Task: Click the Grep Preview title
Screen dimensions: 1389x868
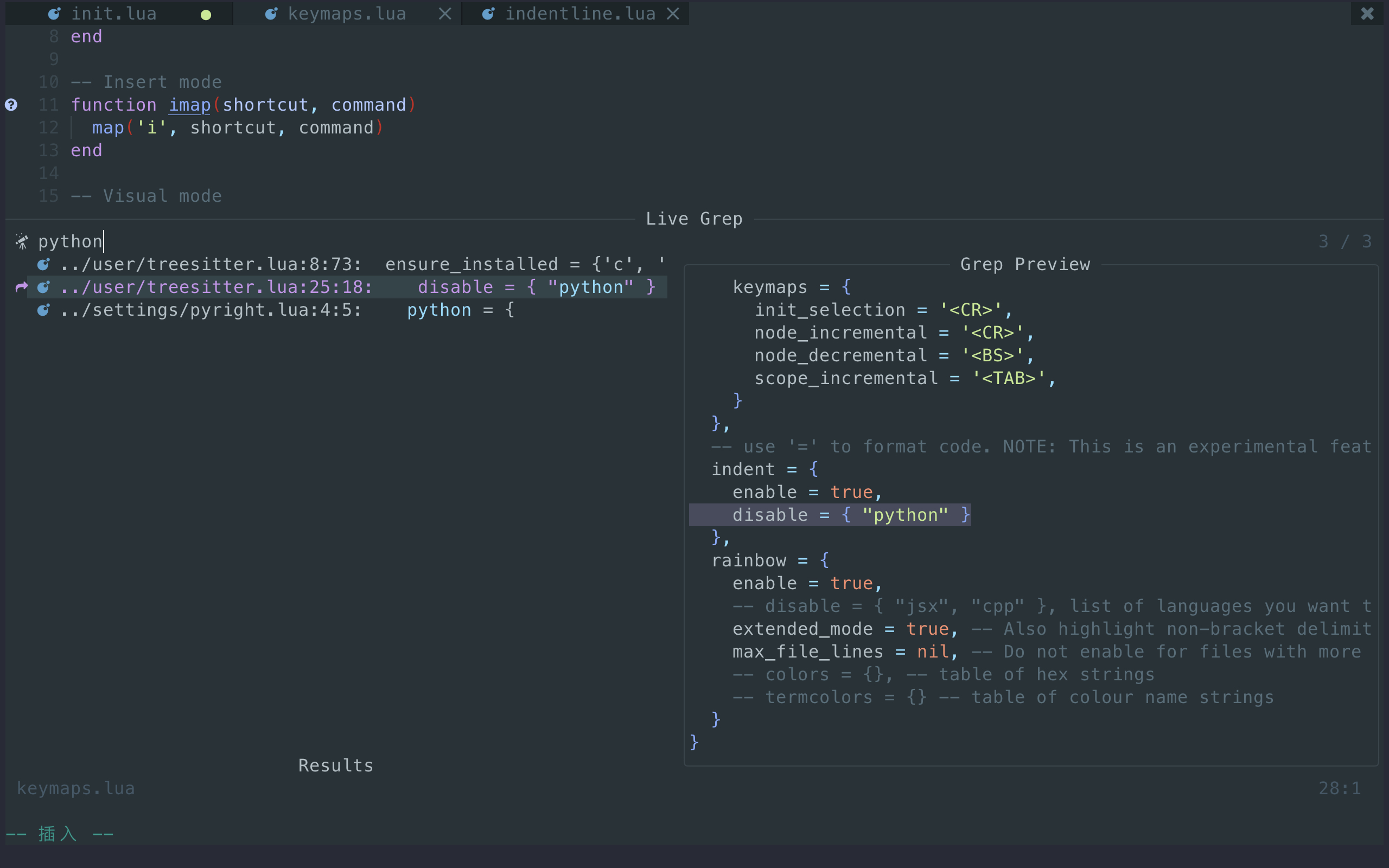Action: pos(1025,264)
